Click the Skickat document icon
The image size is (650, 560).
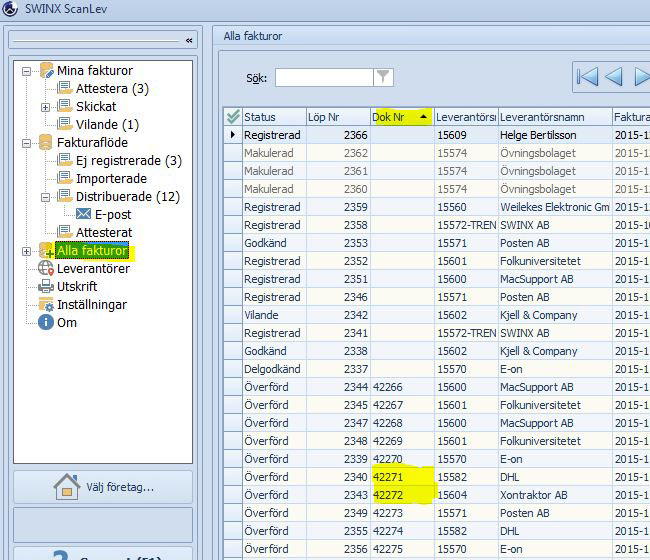pos(65,106)
